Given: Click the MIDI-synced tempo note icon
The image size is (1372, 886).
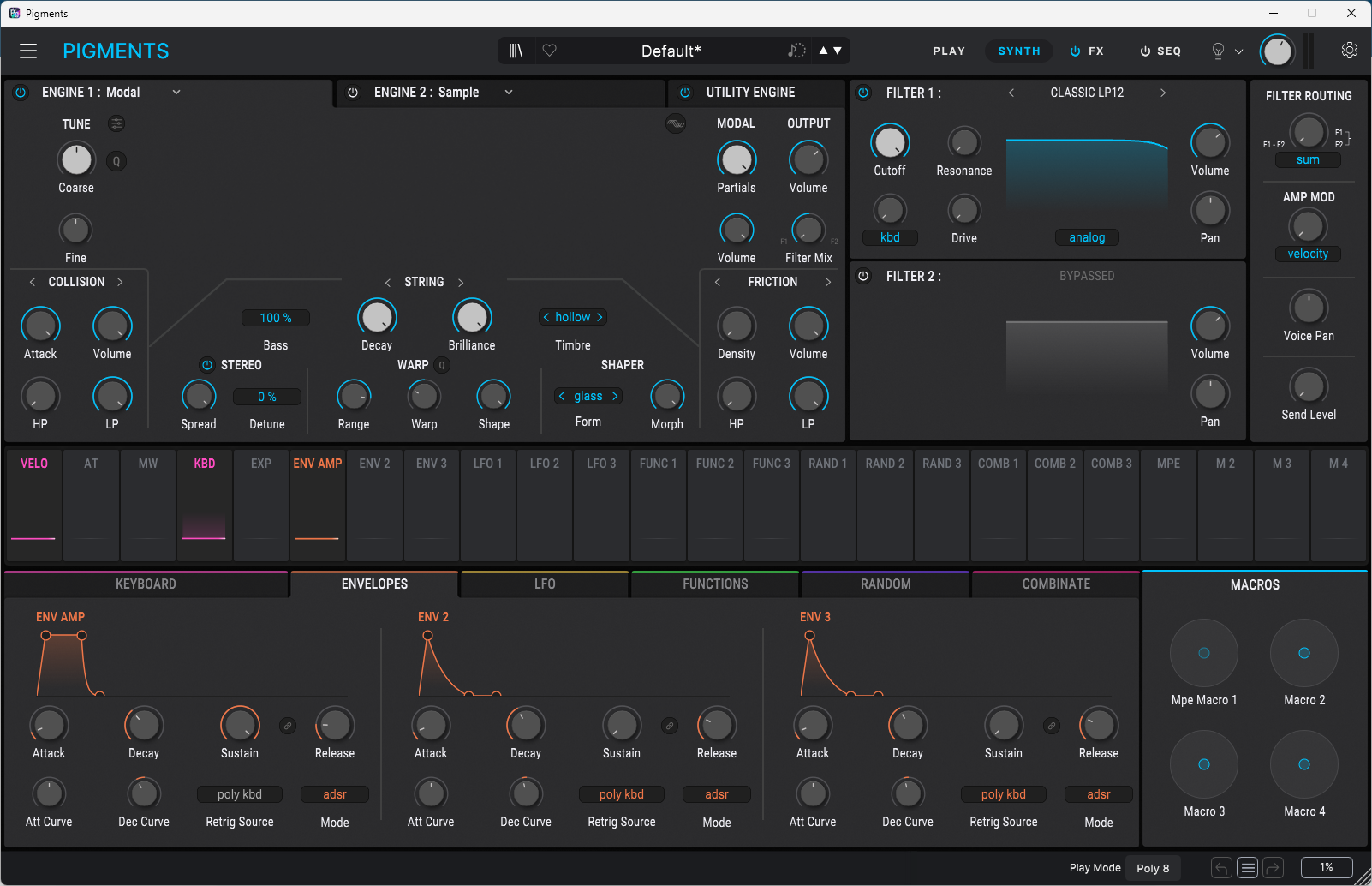Looking at the screenshot, I should (x=797, y=51).
